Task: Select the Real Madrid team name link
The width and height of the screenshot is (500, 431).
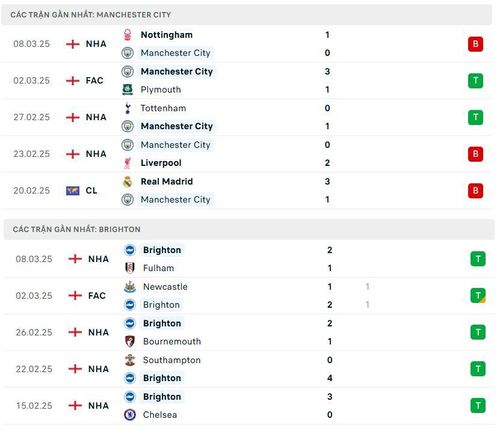Action: 167,181
